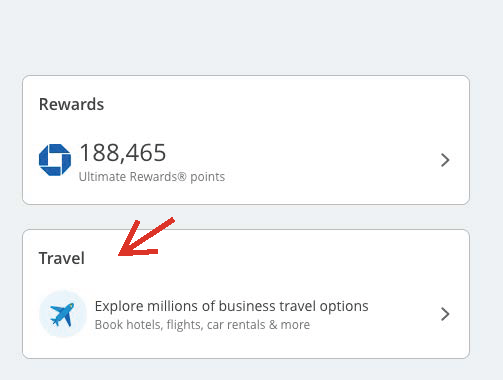Click the light blue circle behind airplane
This screenshot has height=380, width=503.
[x=63, y=314]
